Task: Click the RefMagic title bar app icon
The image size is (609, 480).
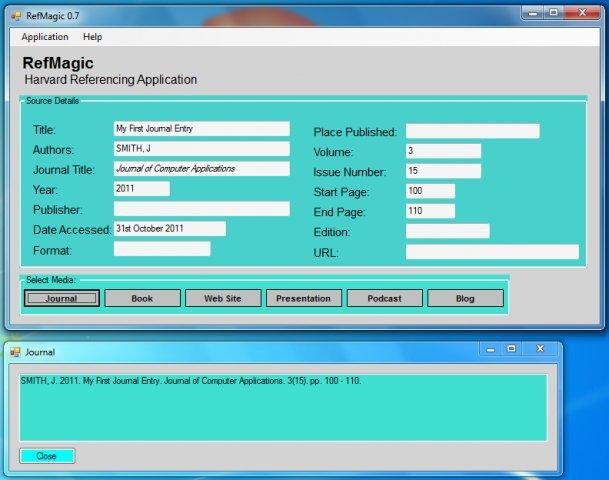Action: [x=16, y=16]
